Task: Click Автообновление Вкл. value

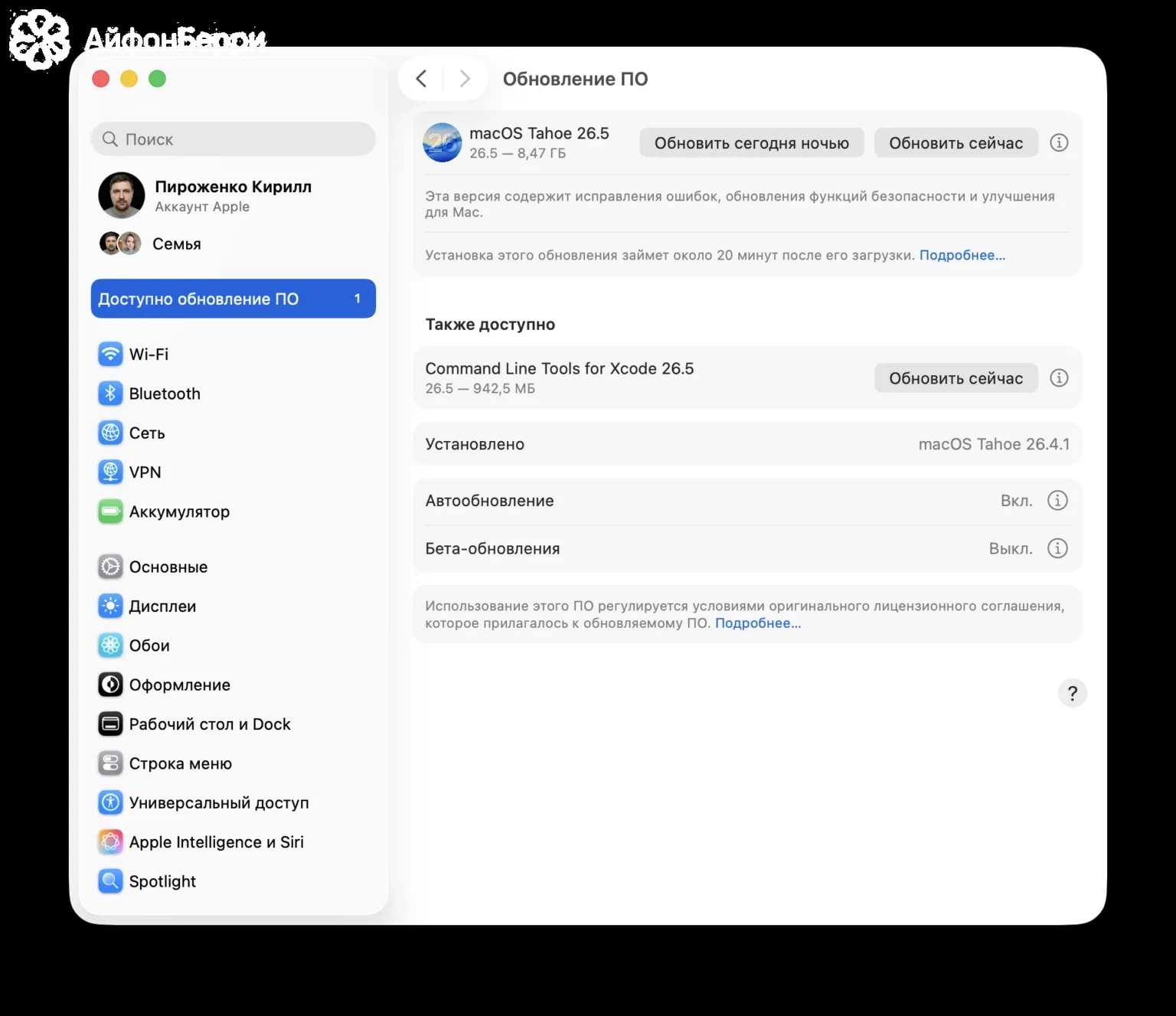Action: [x=1017, y=501]
